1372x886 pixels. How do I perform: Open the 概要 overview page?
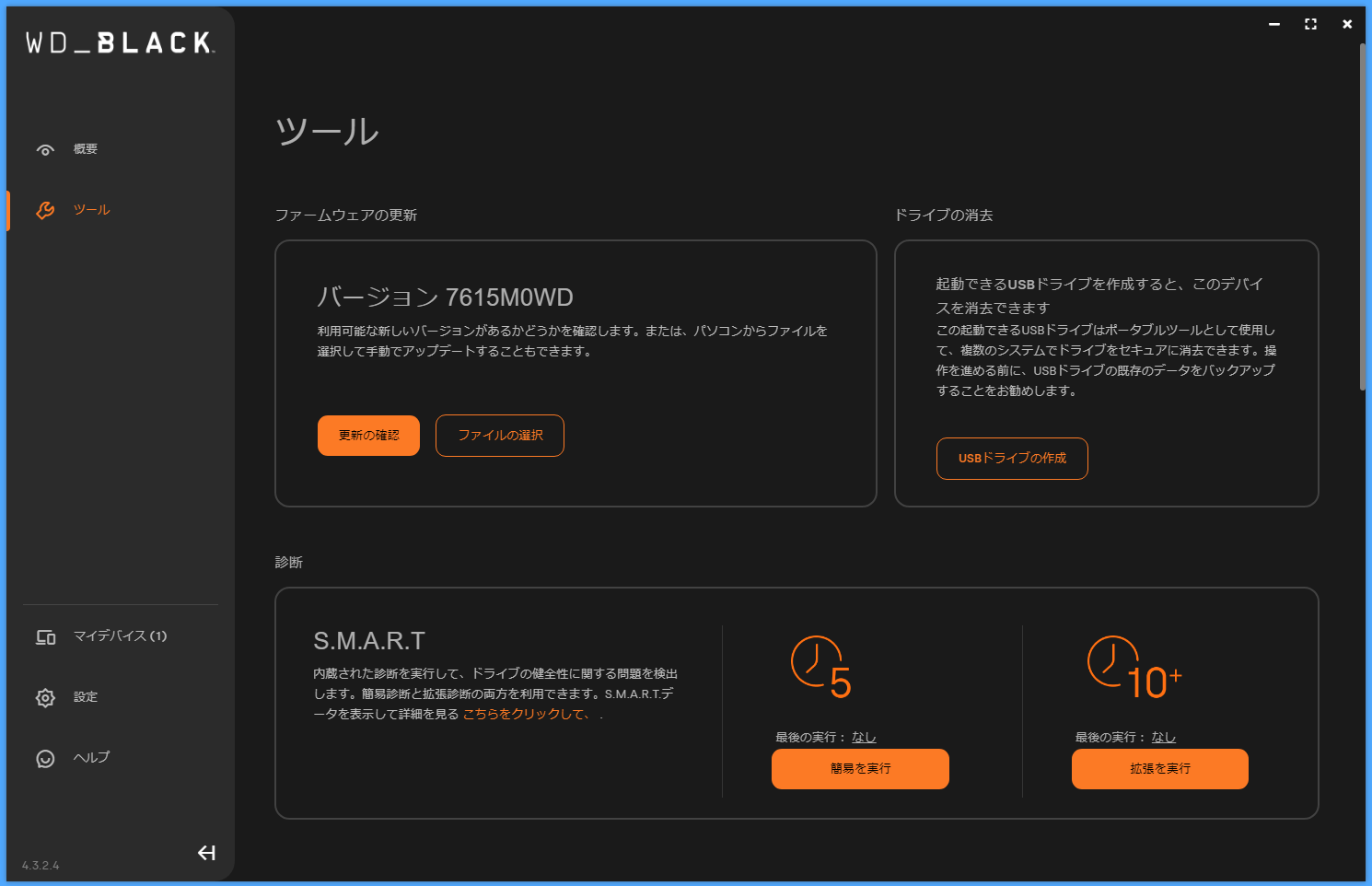pos(86,149)
